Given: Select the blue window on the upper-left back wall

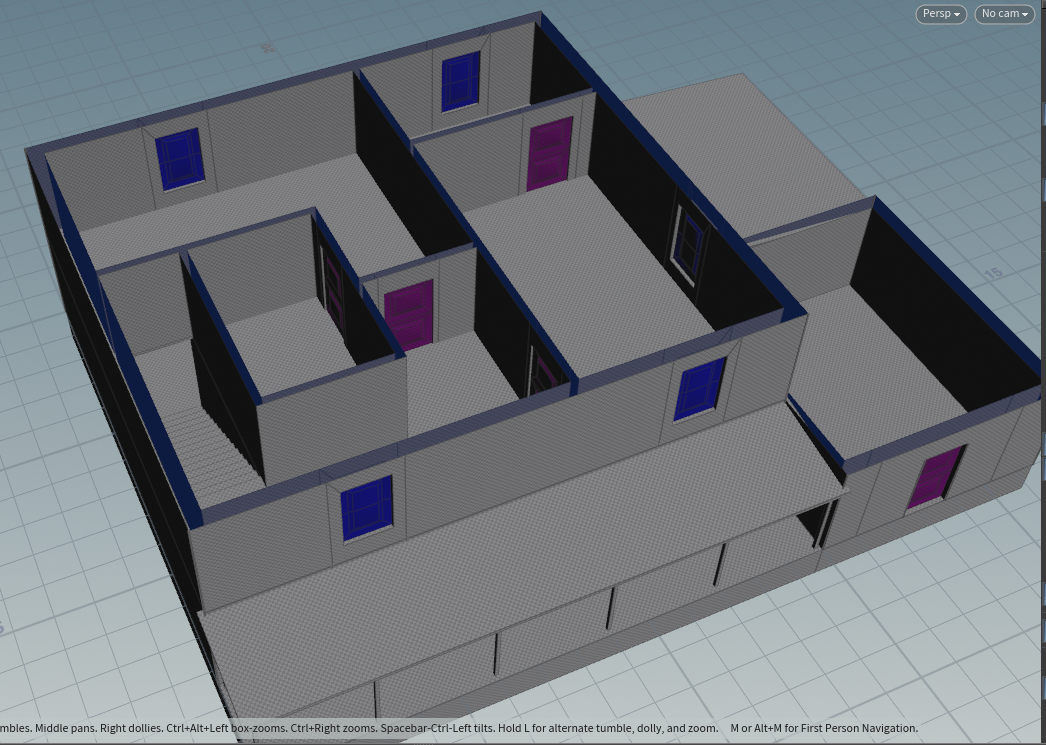Looking at the screenshot, I should pyautogui.click(x=180, y=158).
